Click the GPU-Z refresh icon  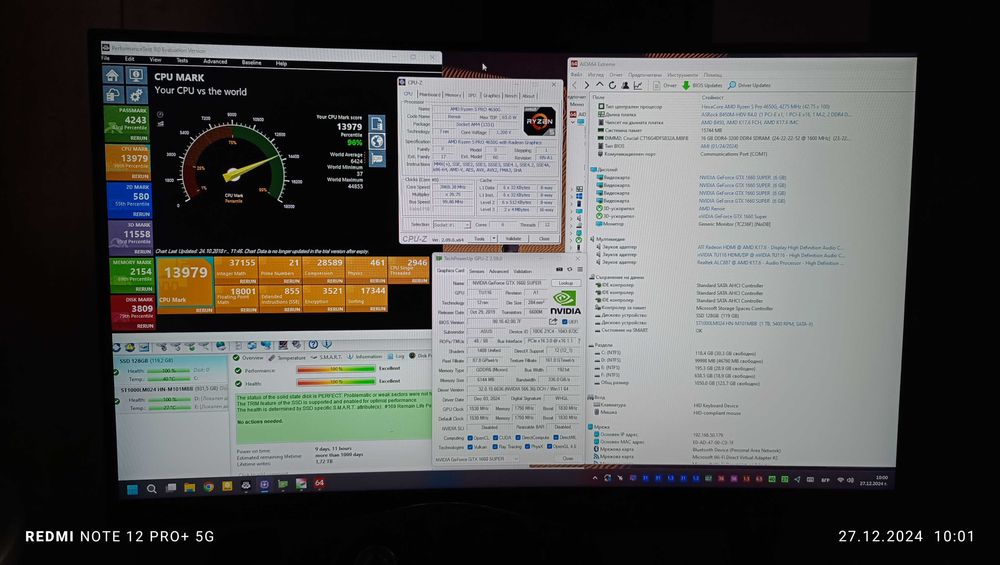570,270
